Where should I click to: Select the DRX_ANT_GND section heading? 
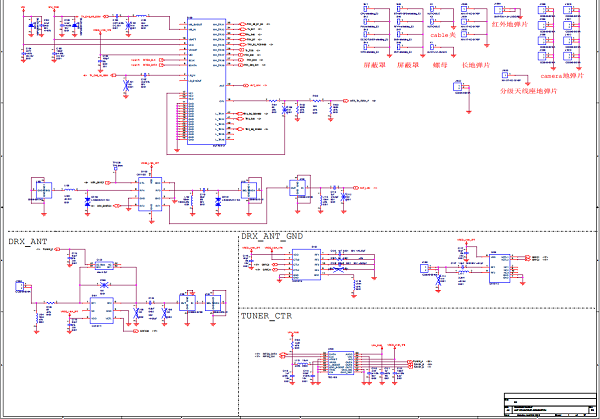(x=272, y=236)
